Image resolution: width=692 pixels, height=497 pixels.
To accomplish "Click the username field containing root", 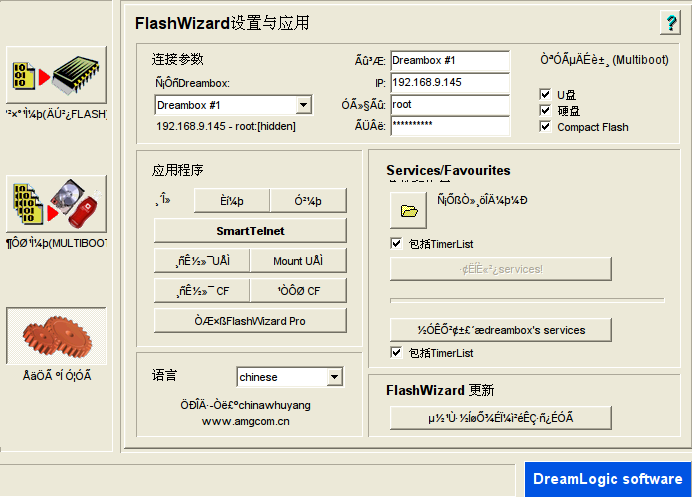I will point(450,105).
